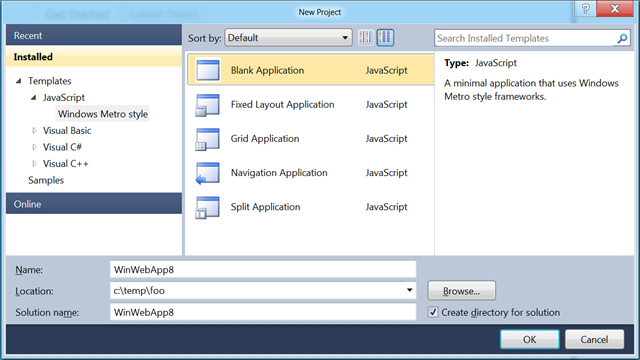Choose the Split Application template icon
Viewport: 640px width, 360px height.
coord(208,207)
